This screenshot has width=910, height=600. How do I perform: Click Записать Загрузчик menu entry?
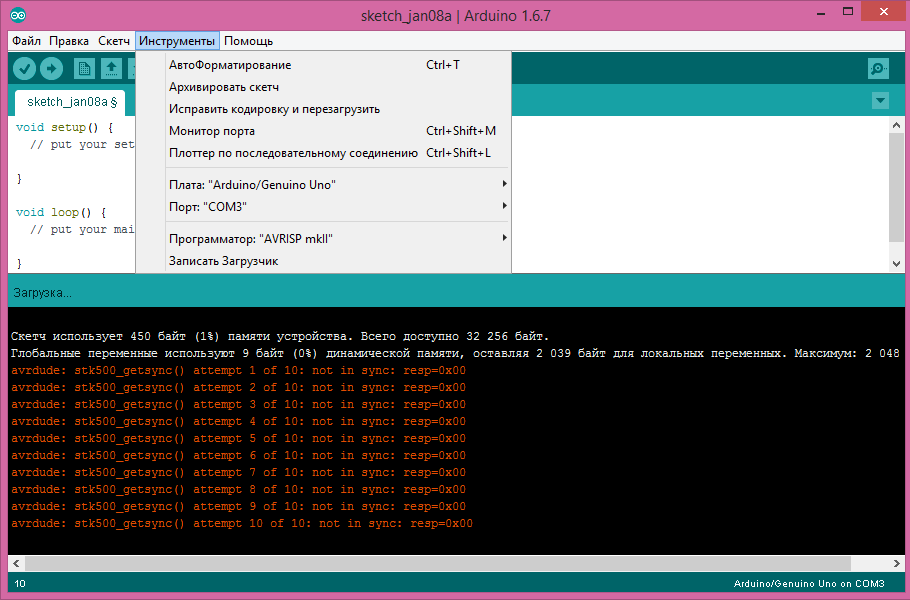click(x=224, y=261)
